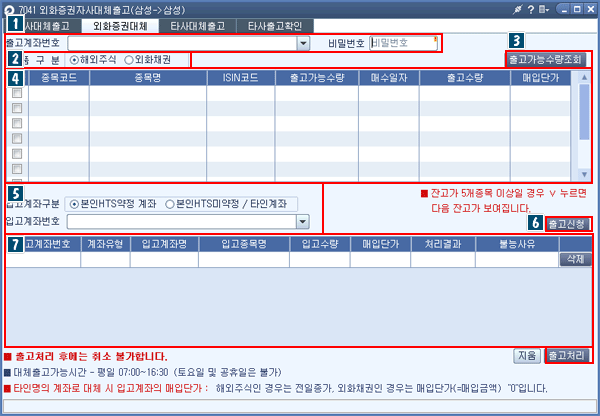Image resolution: width=600 pixels, height=416 pixels.
Task: Click the stock table scrollbar down arrow
Action: (x=584, y=174)
